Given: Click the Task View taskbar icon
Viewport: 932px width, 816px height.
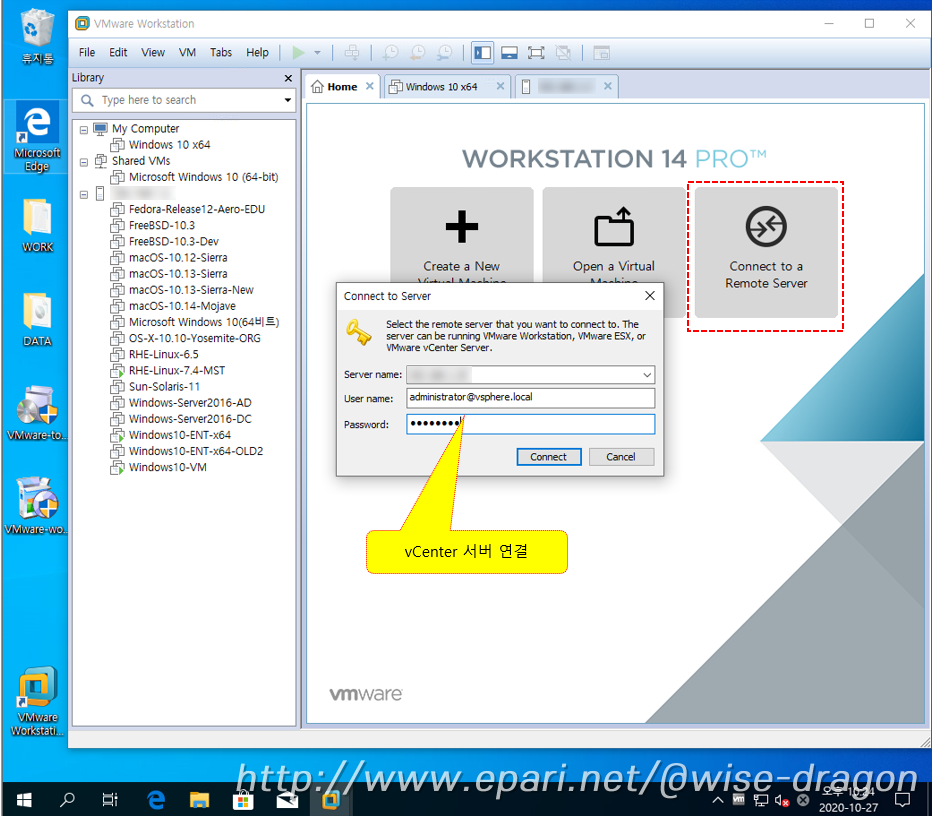Looking at the screenshot, I should click(110, 800).
